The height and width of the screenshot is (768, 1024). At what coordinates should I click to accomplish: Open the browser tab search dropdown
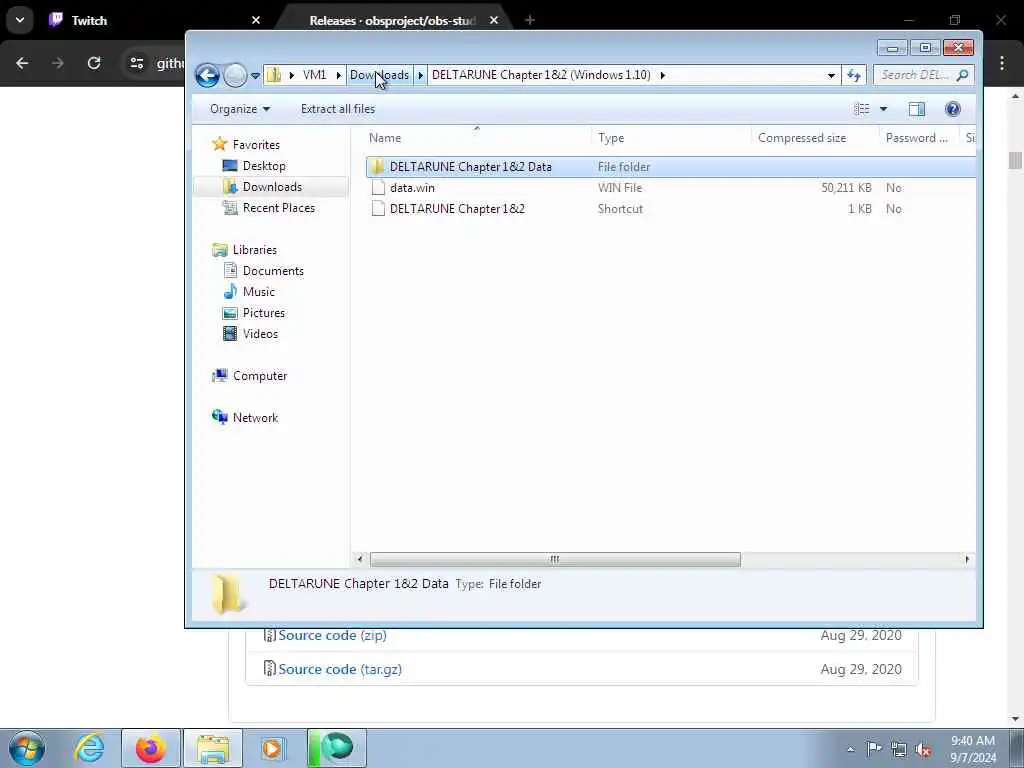pos(20,20)
